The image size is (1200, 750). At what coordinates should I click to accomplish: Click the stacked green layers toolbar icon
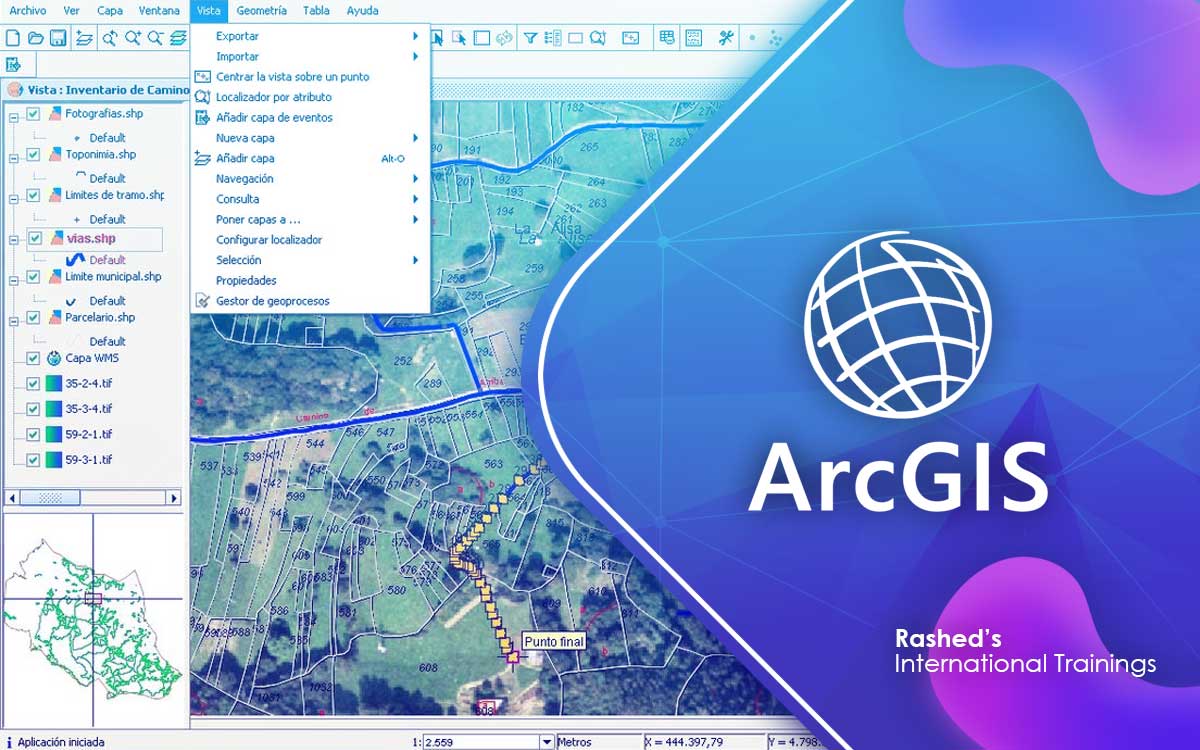pyautogui.click(x=177, y=38)
